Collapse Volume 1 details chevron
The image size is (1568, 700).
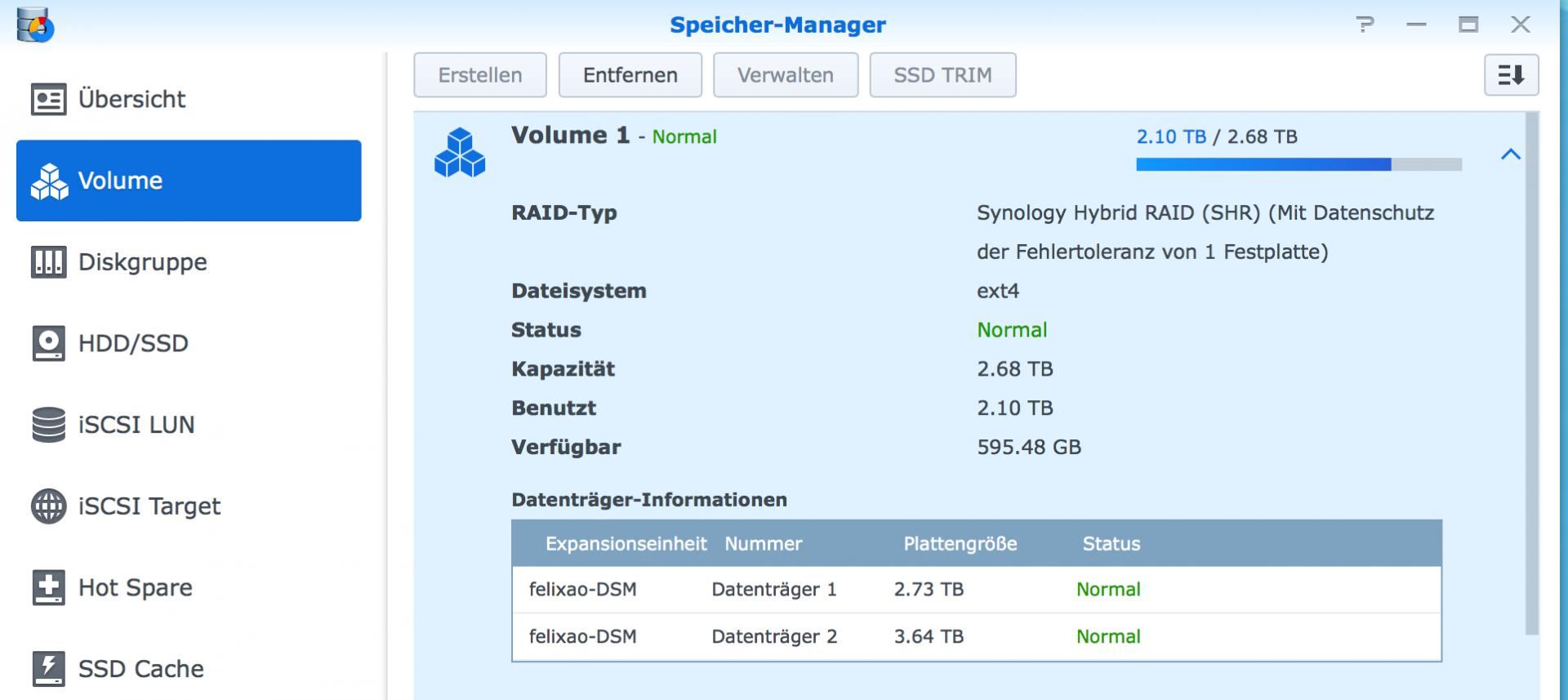[1511, 154]
